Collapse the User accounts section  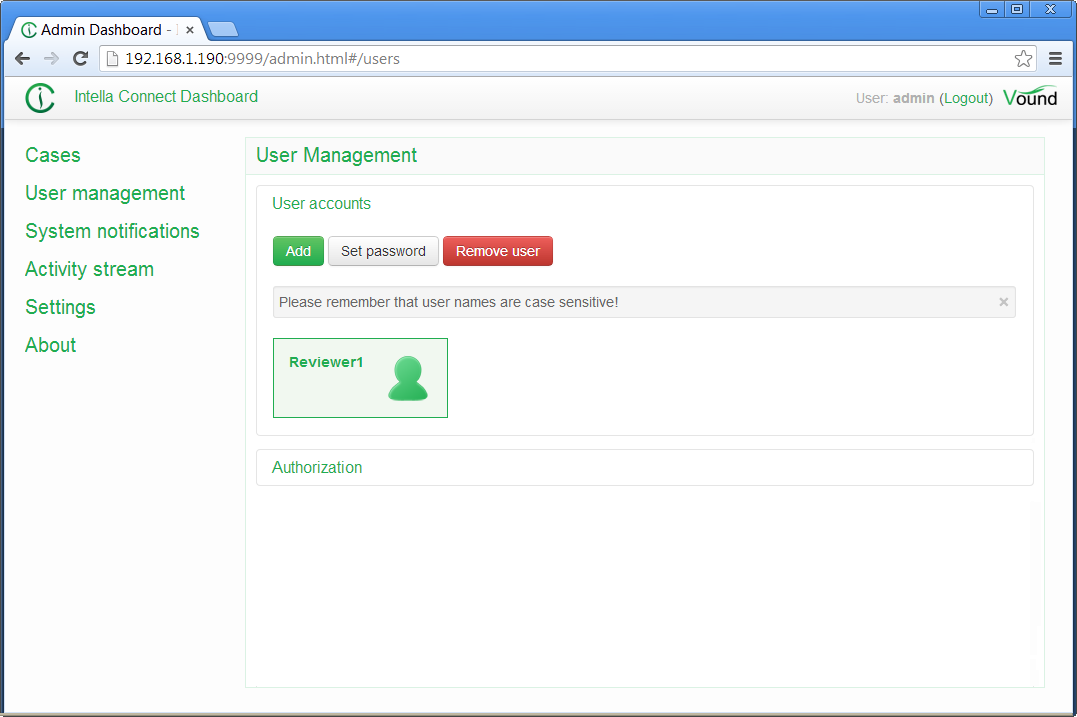321,203
